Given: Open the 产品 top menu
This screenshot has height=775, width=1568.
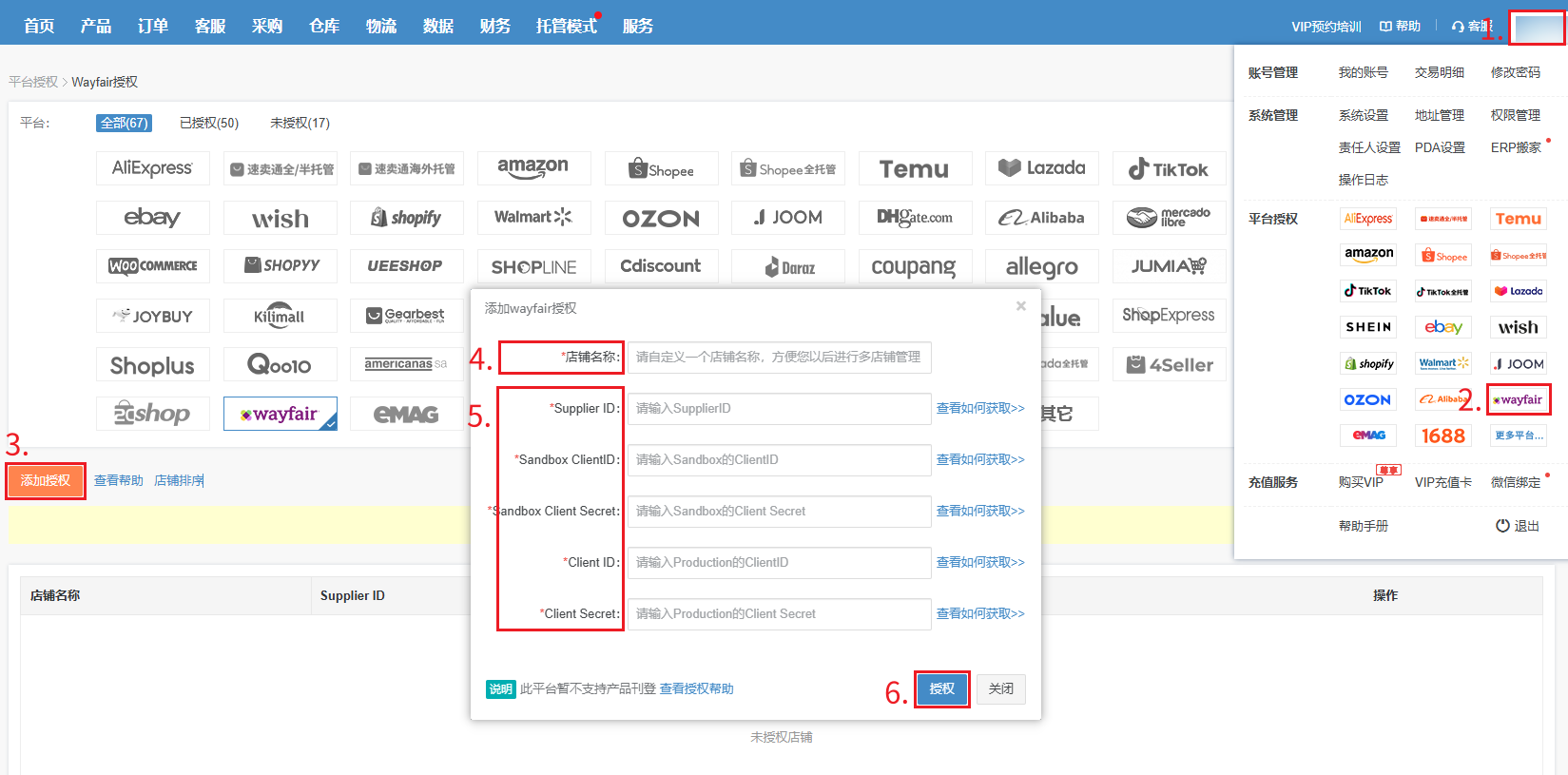Looking at the screenshot, I should coord(96,26).
